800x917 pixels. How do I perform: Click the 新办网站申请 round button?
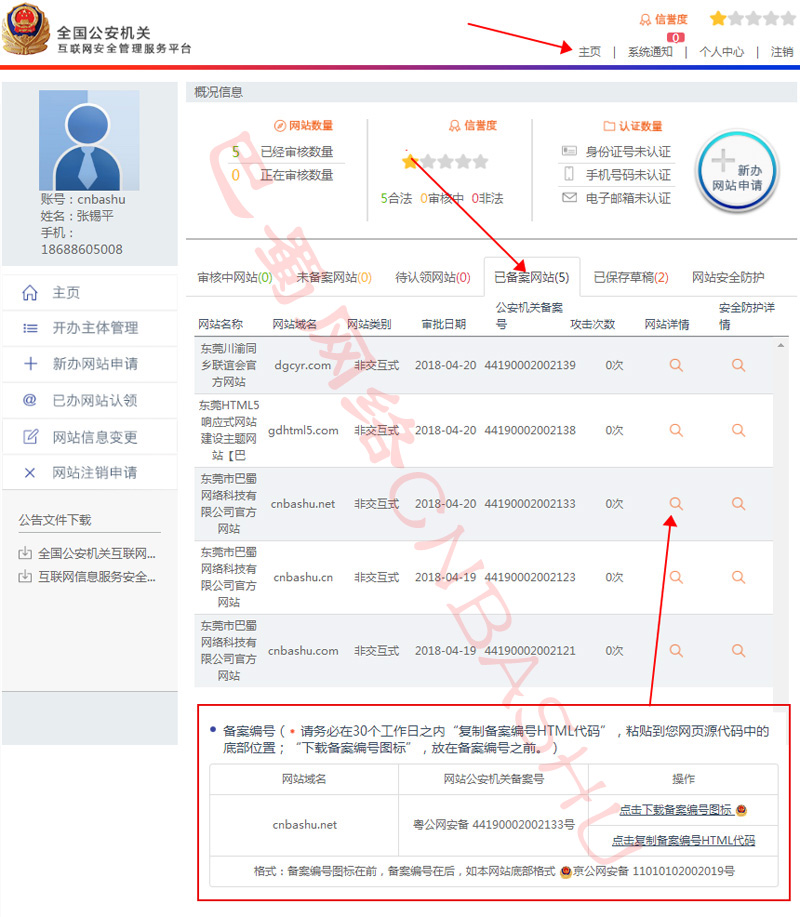click(x=736, y=172)
